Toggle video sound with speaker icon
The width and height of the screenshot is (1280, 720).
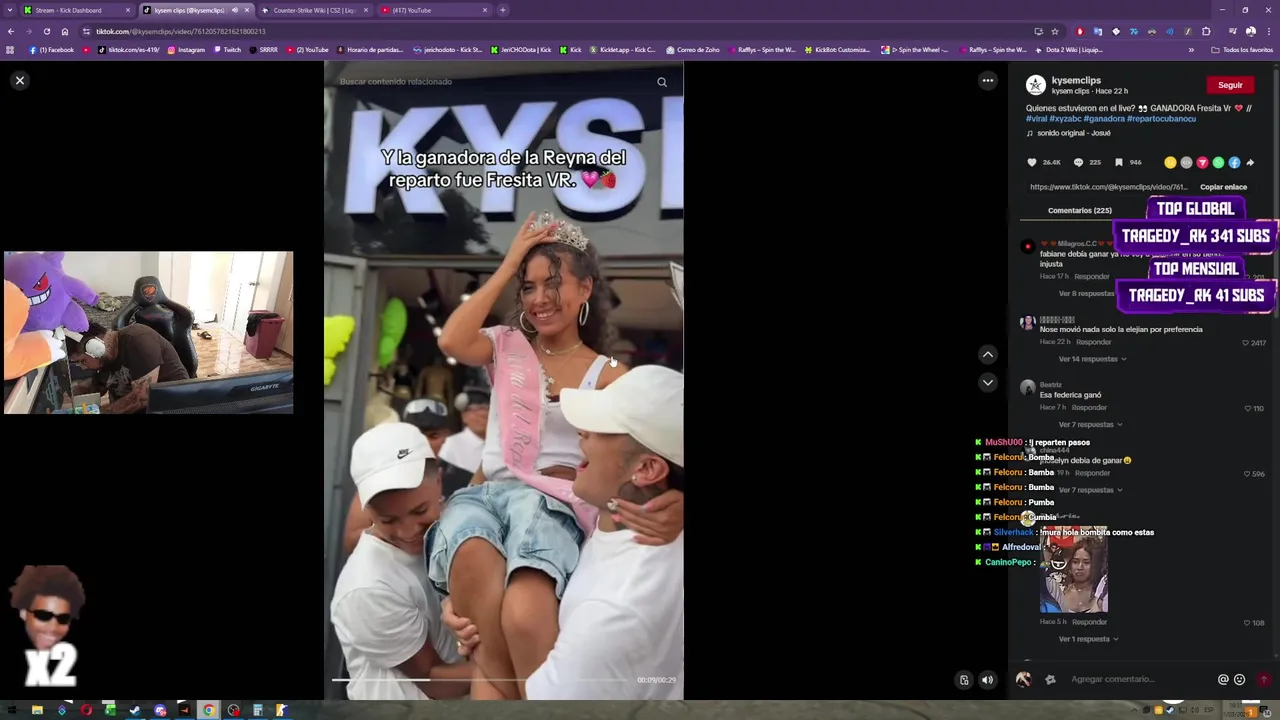pyautogui.click(x=987, y=680)
